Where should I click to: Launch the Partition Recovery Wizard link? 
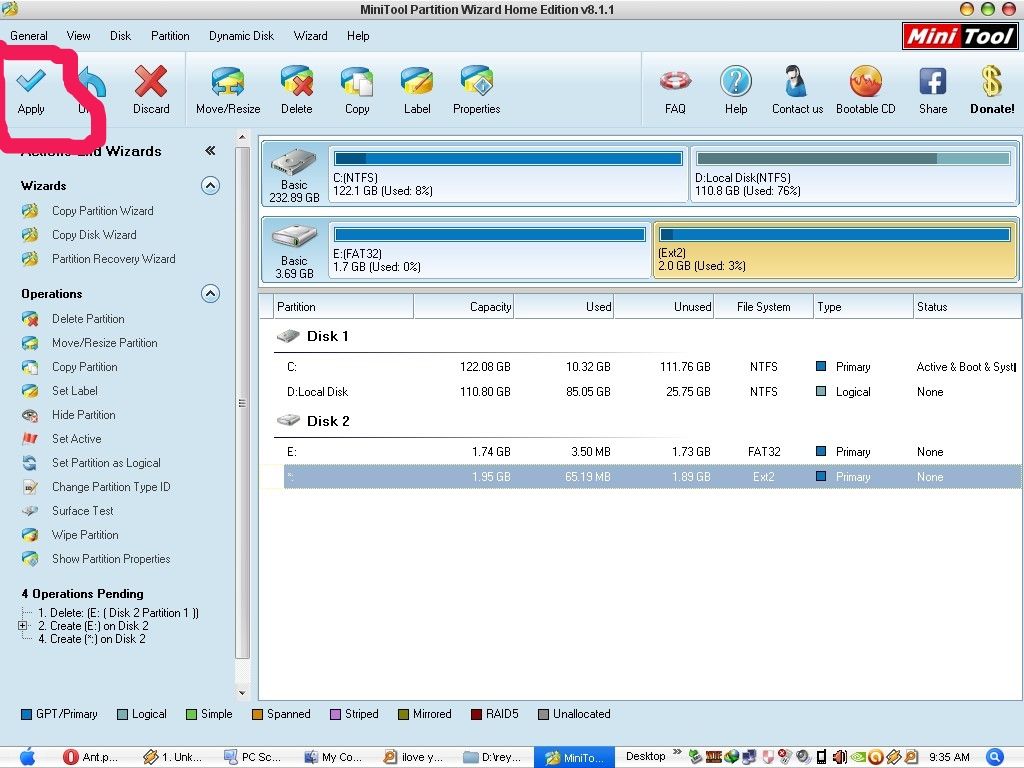(113, 259)
